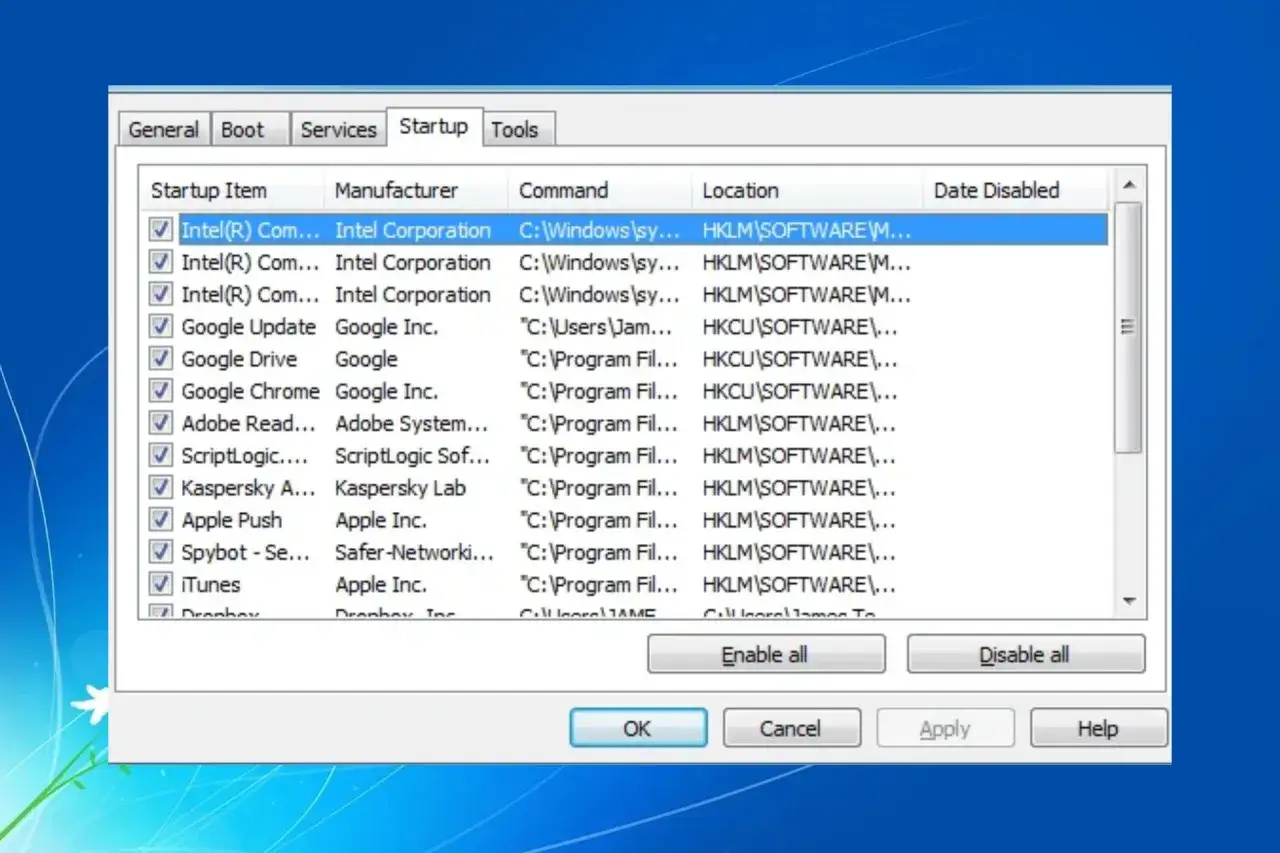Click the Safer-Networki… manufacturer cell
This screenshot has height=853, width=1280.
414,552
